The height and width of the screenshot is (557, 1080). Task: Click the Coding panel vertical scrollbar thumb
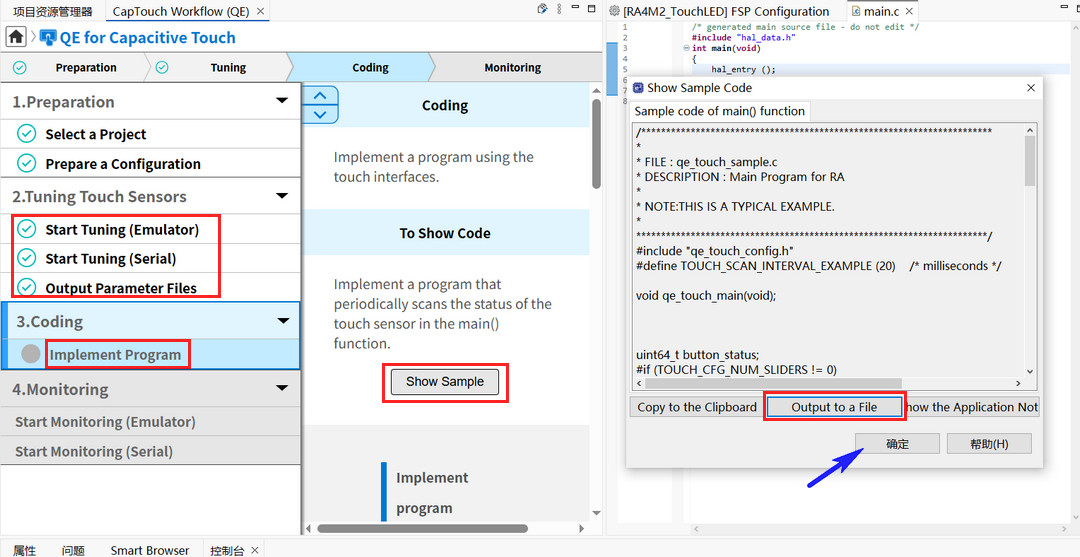point(596,143)
